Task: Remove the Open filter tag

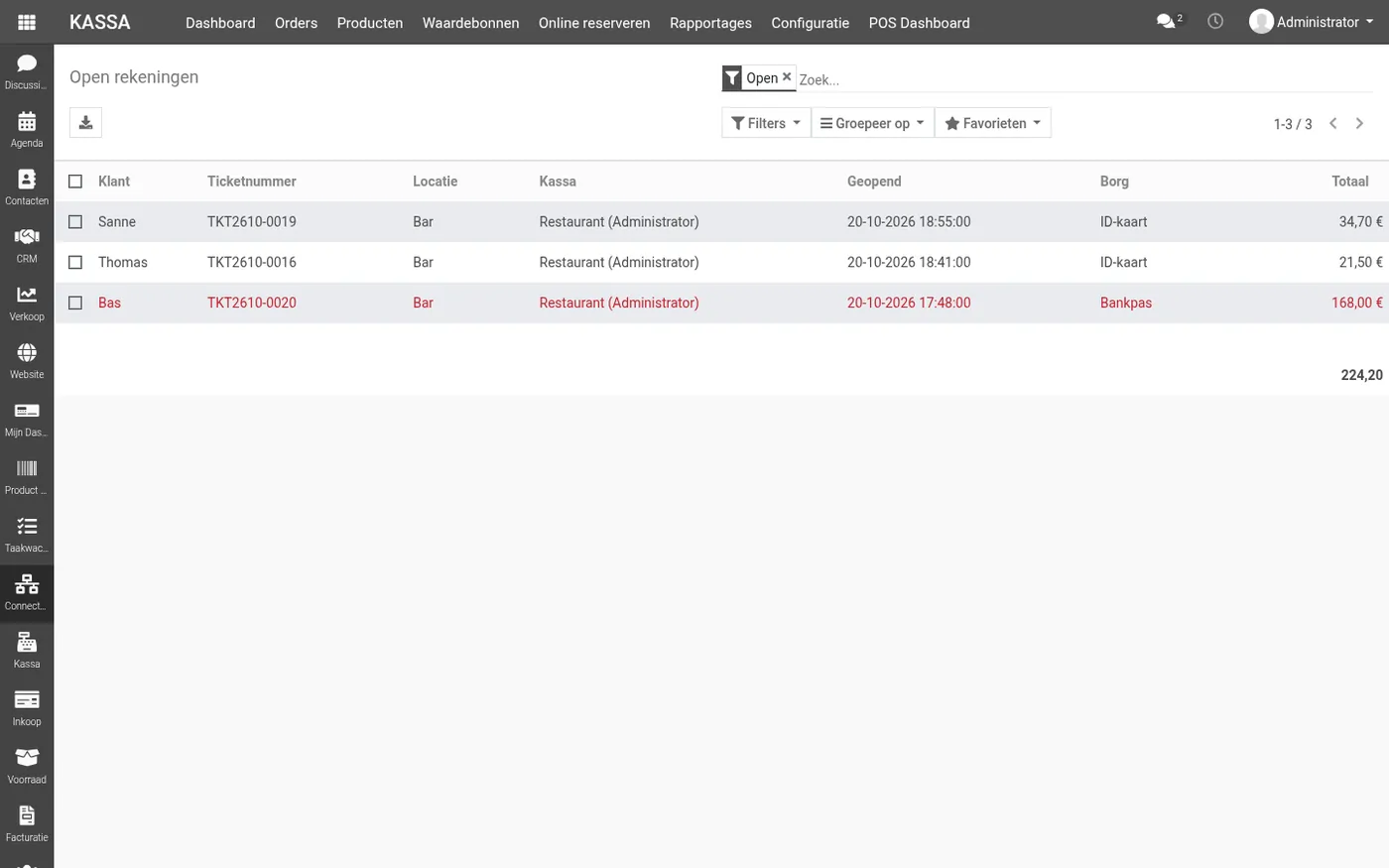Action: (787, 76)
